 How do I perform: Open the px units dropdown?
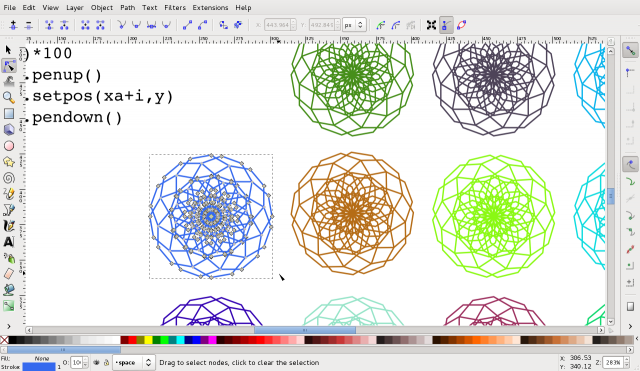[x=354, y=25]
